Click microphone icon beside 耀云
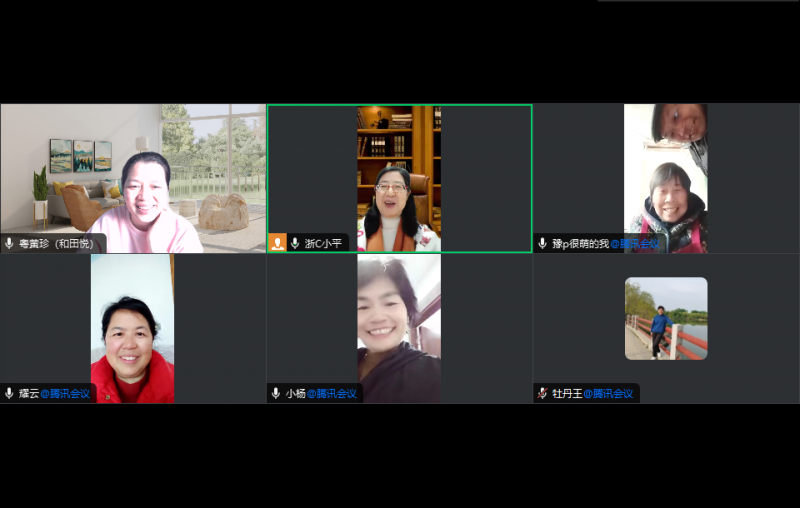This screenshot has width=800, height=508. click(x=9, y=393)
